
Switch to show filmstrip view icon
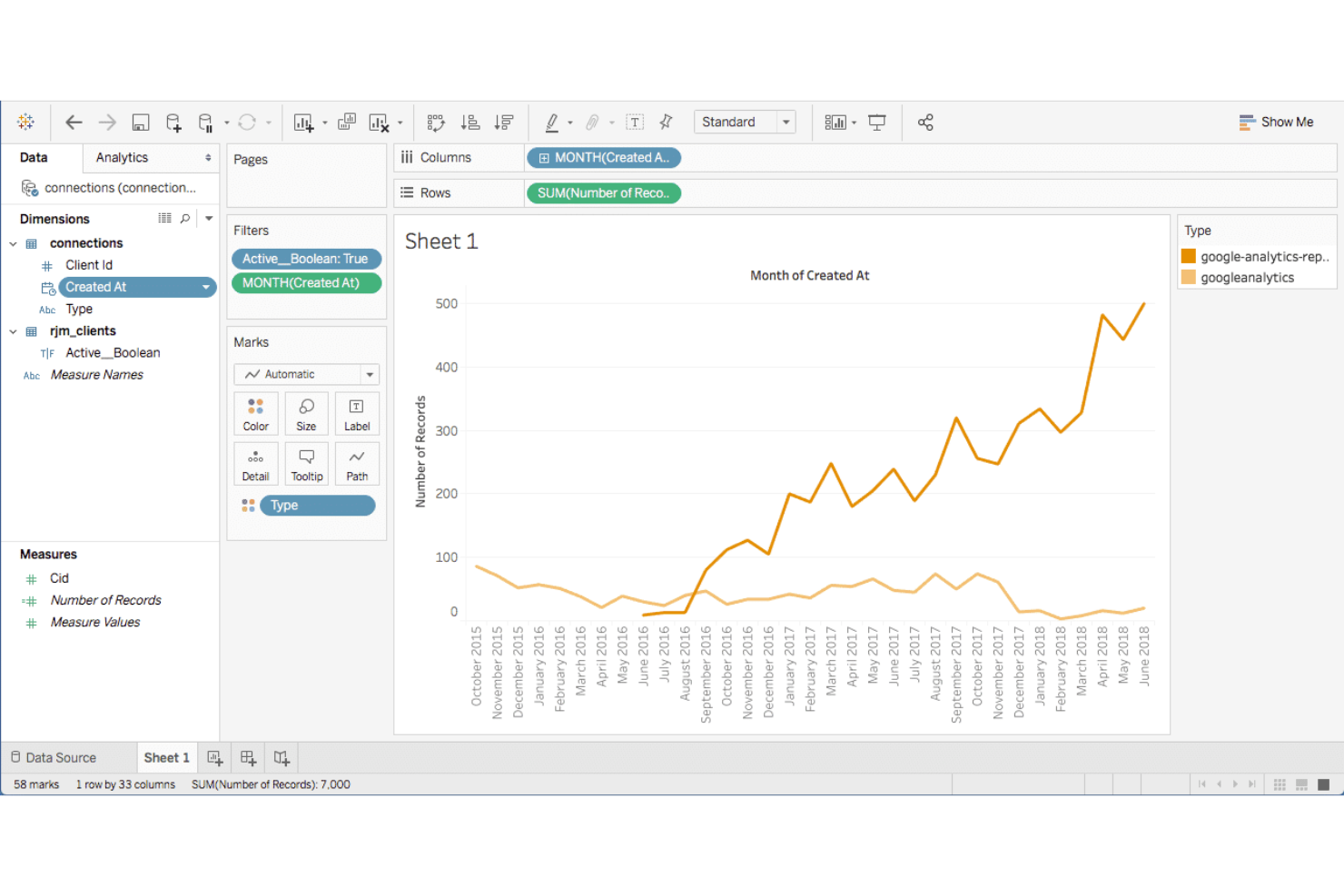(1301, 784)
